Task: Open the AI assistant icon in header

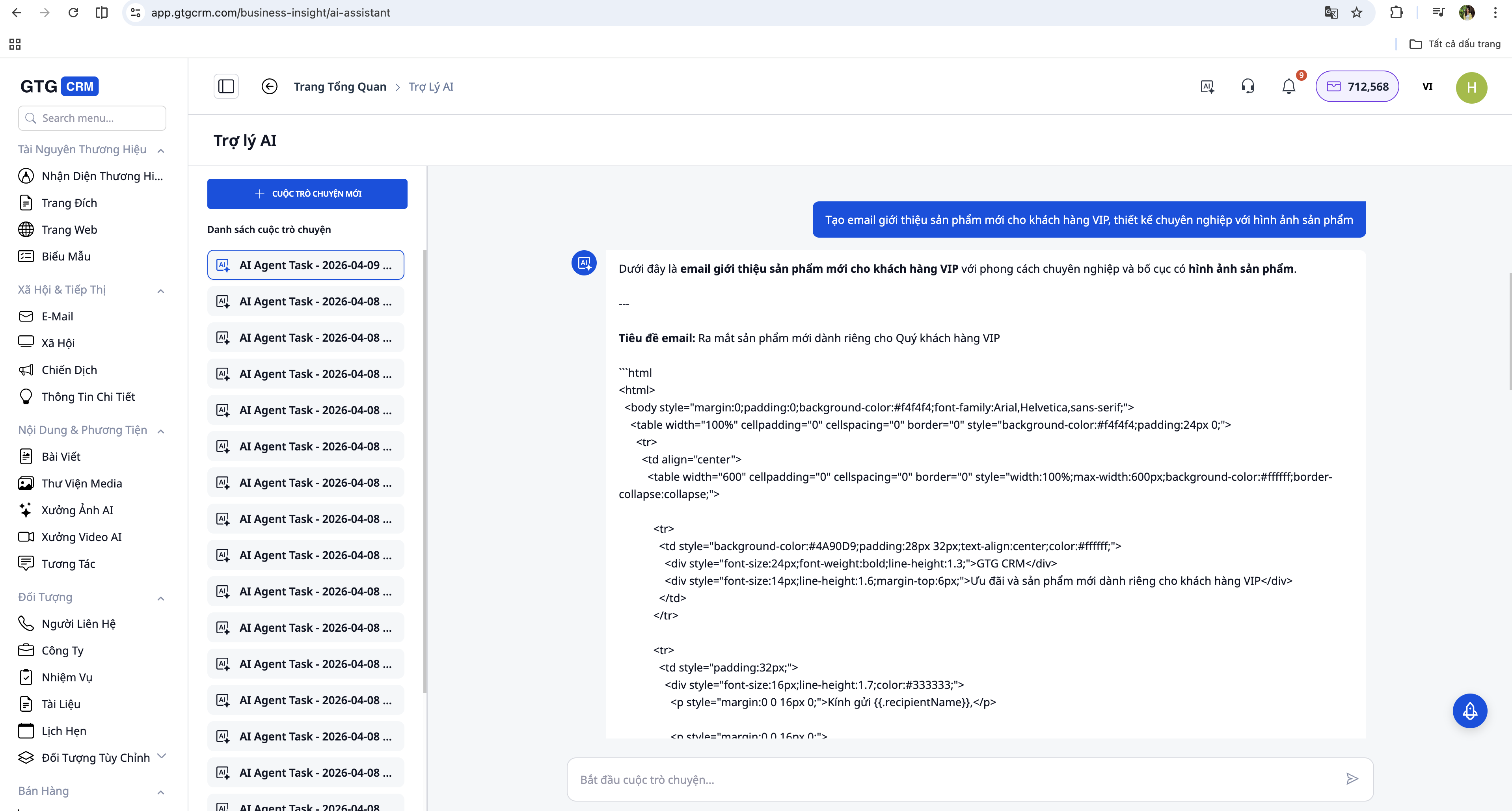Action: click(x=1207, y=87)
